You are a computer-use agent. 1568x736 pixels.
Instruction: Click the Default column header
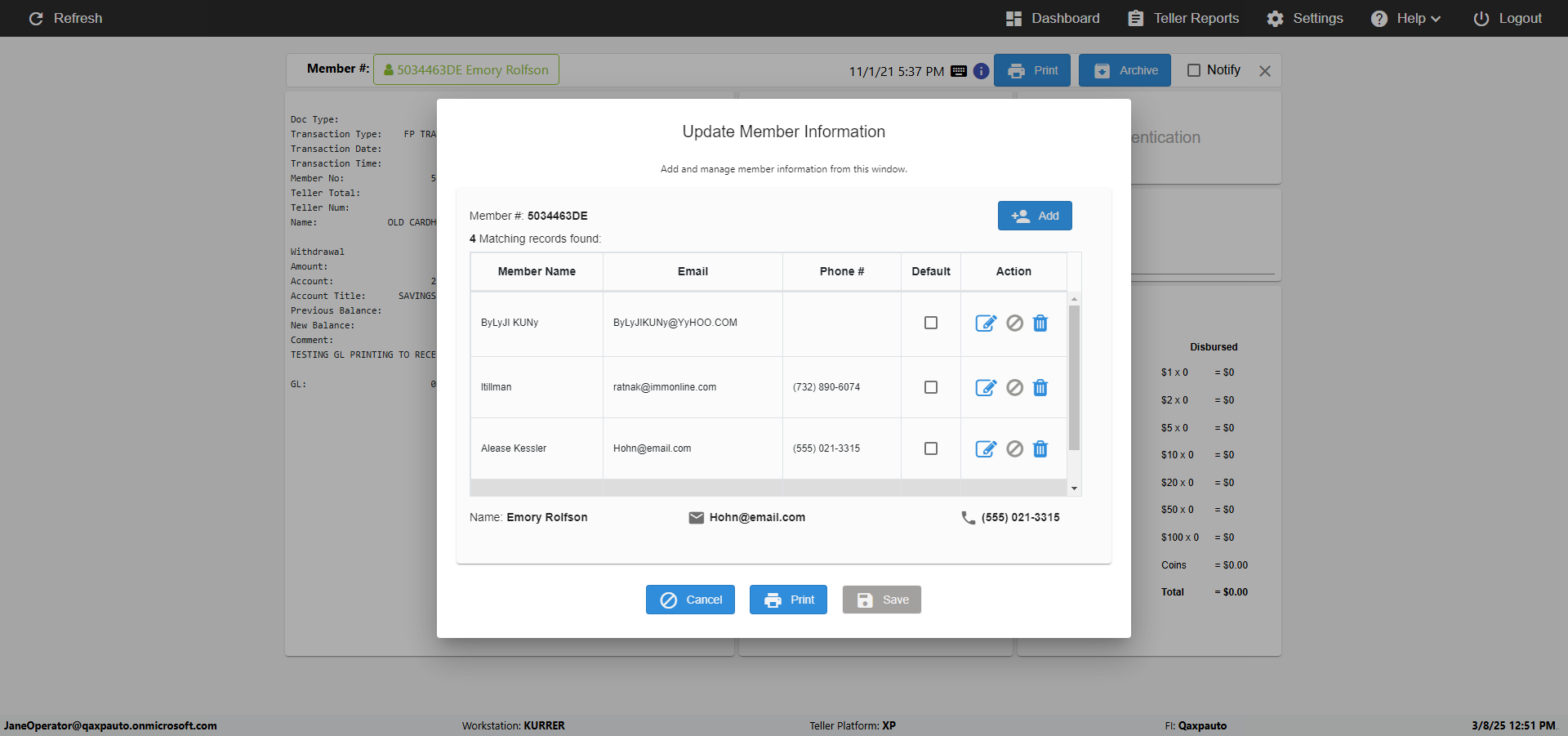[x=931, y=271]
